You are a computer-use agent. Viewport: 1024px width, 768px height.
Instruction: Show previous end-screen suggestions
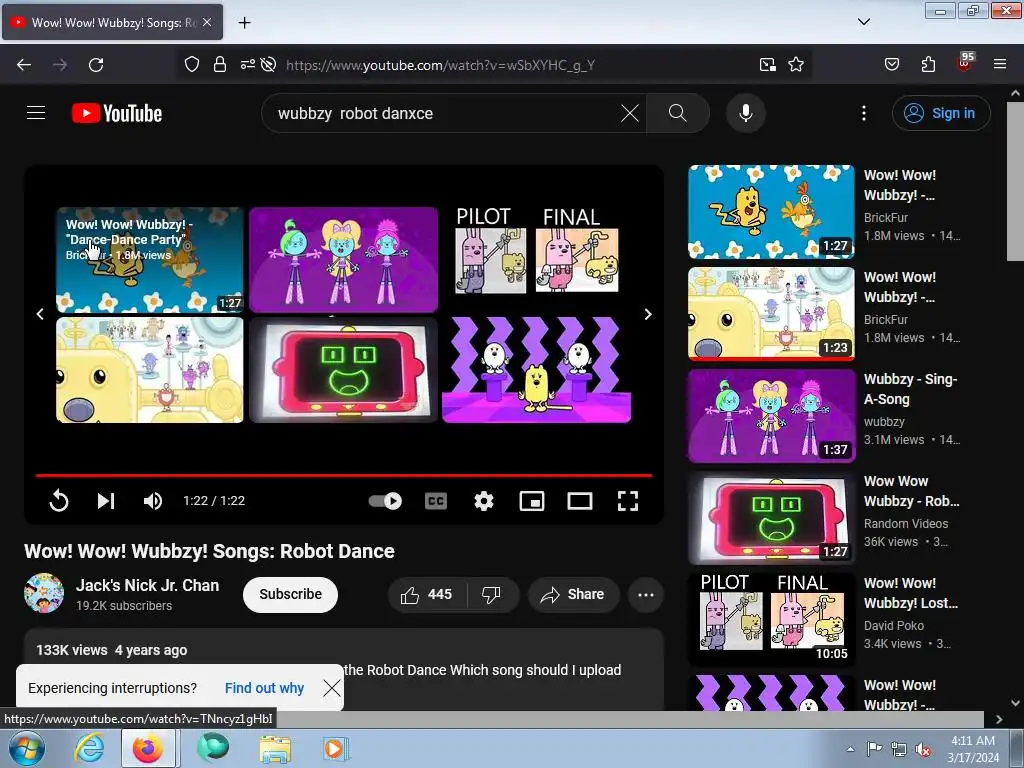[40, 314]
